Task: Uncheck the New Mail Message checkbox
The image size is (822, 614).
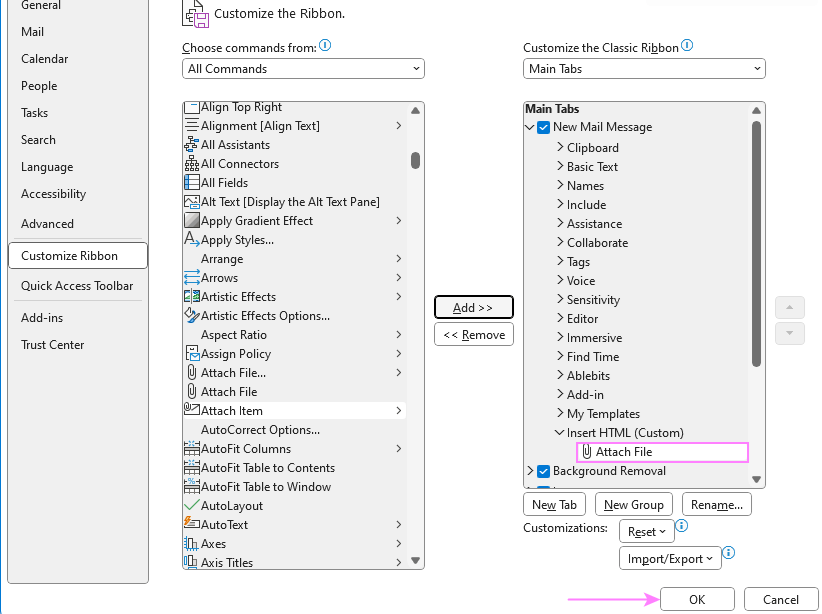Action: [x=543, y=128]
